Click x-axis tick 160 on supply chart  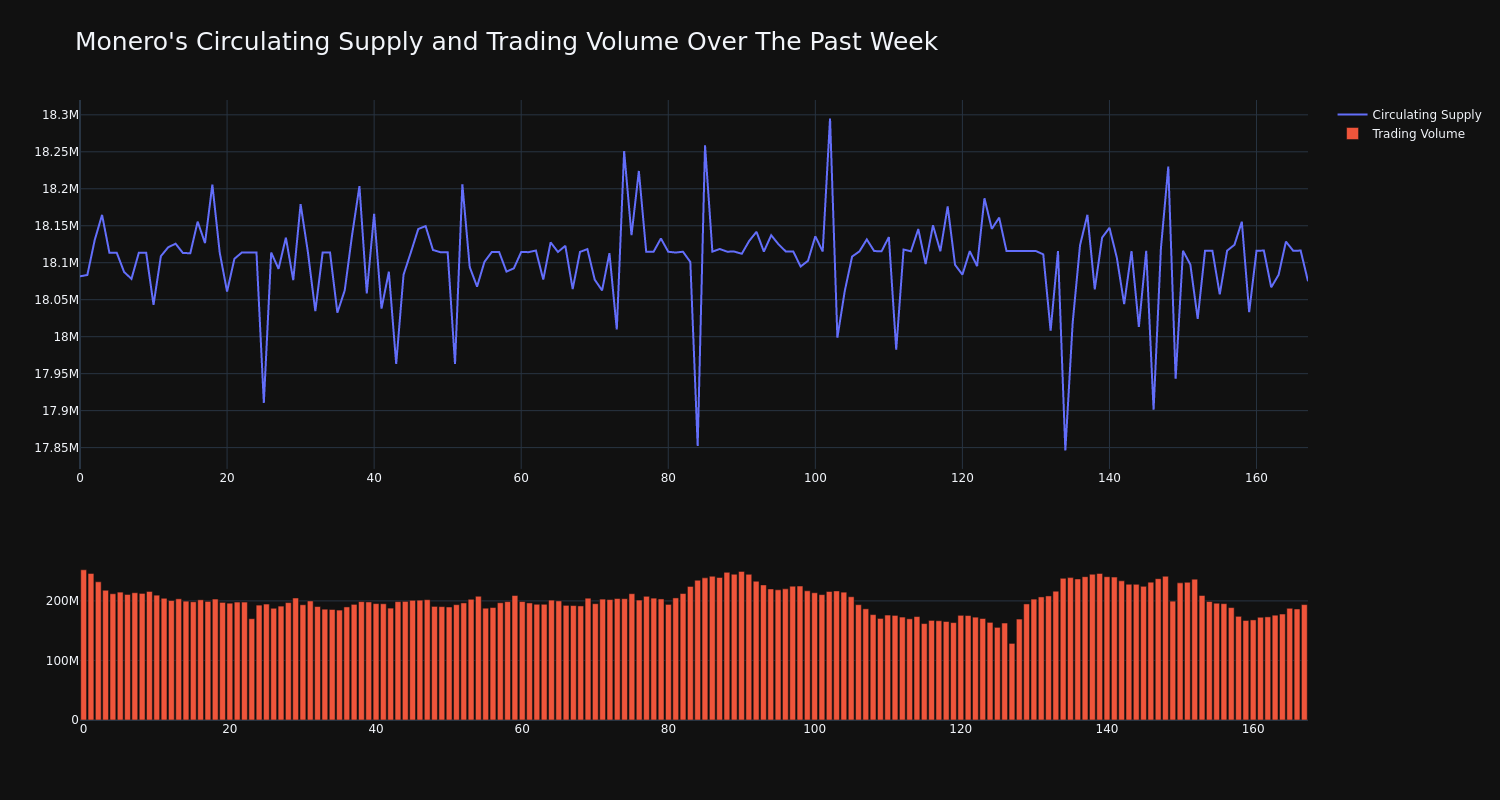tap(1256, 478)
